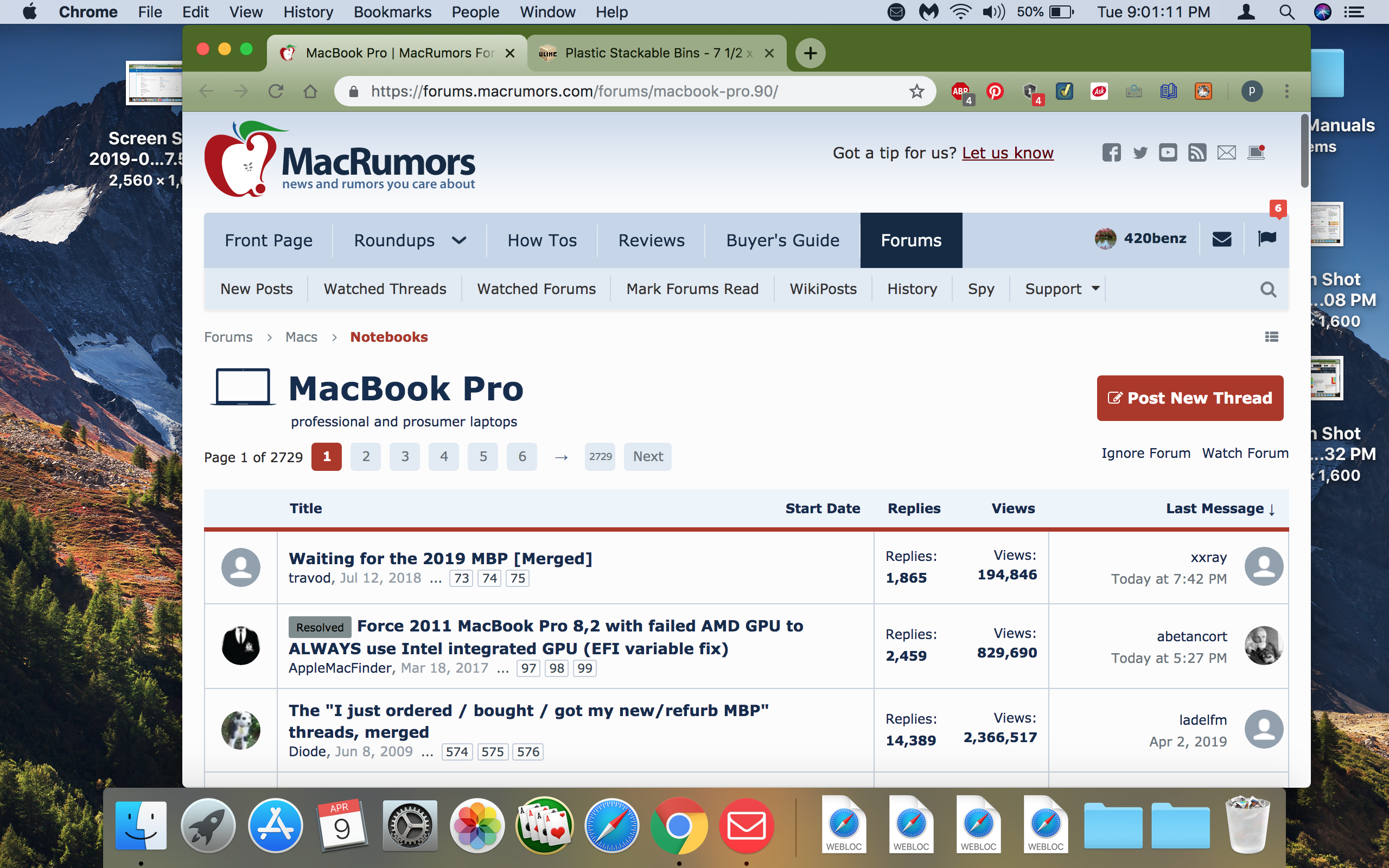Click the Post New Thread button
1389x868 pixels.
(1189, 398)
